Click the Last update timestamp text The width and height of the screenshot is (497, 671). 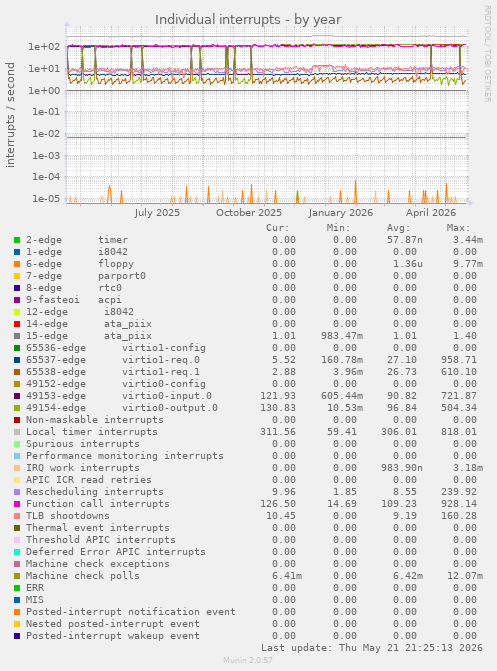pyautogui.click(x=372, y=648)
